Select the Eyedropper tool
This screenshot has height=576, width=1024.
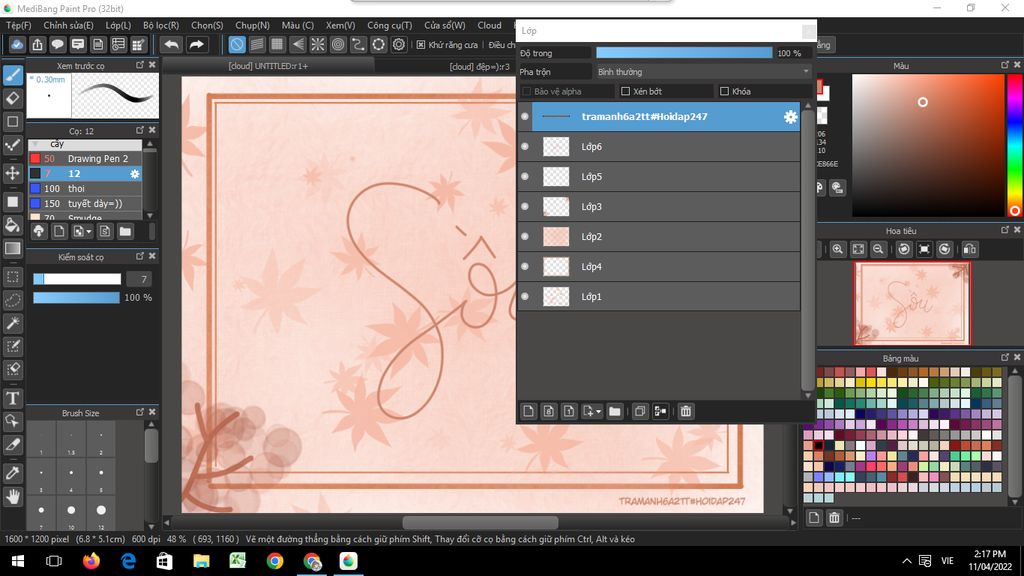(12, 473)
